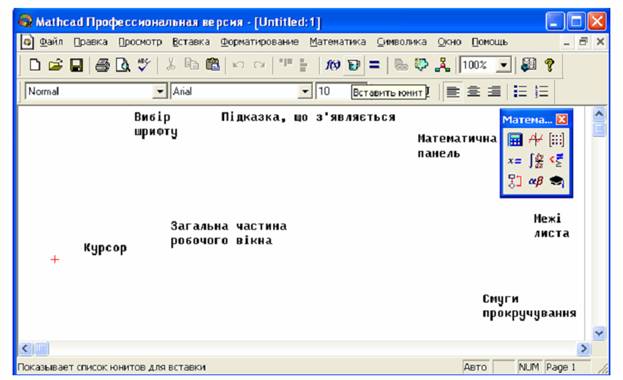This screenshot has width=623, height=380.
Task: Click the horizontal scrollbar left arrow
Action: click(x=25, y=349)
